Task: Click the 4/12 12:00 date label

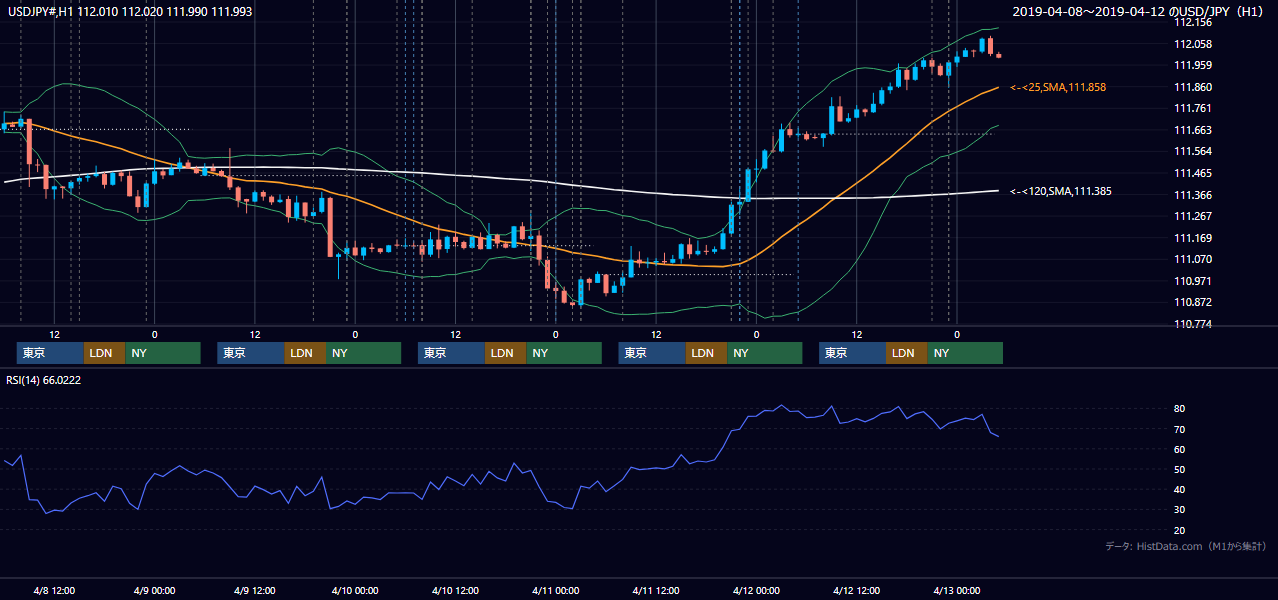Action: [x=856, y=590]
